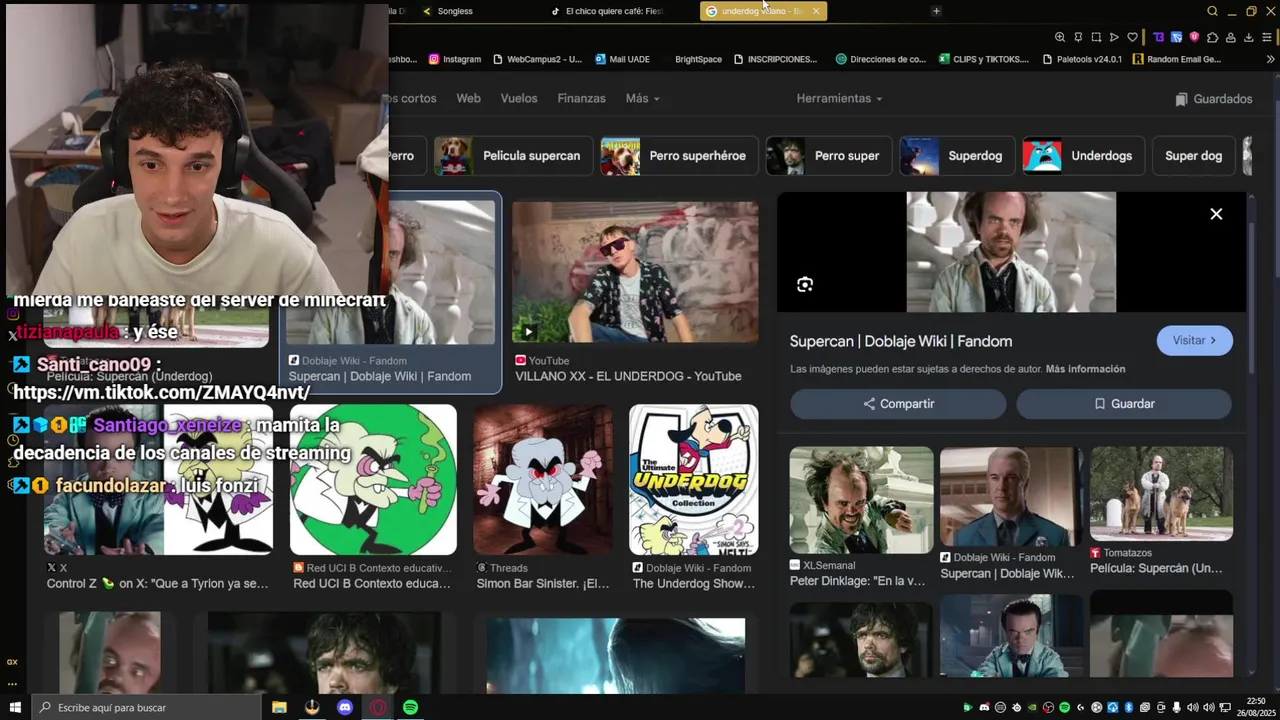Open the Paletools v24.0.1 bookmark

click(x=1082, y=59)
